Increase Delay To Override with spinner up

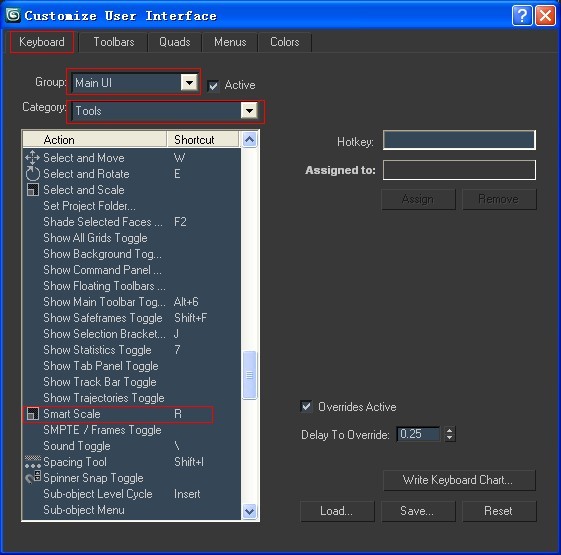point(450,430)
